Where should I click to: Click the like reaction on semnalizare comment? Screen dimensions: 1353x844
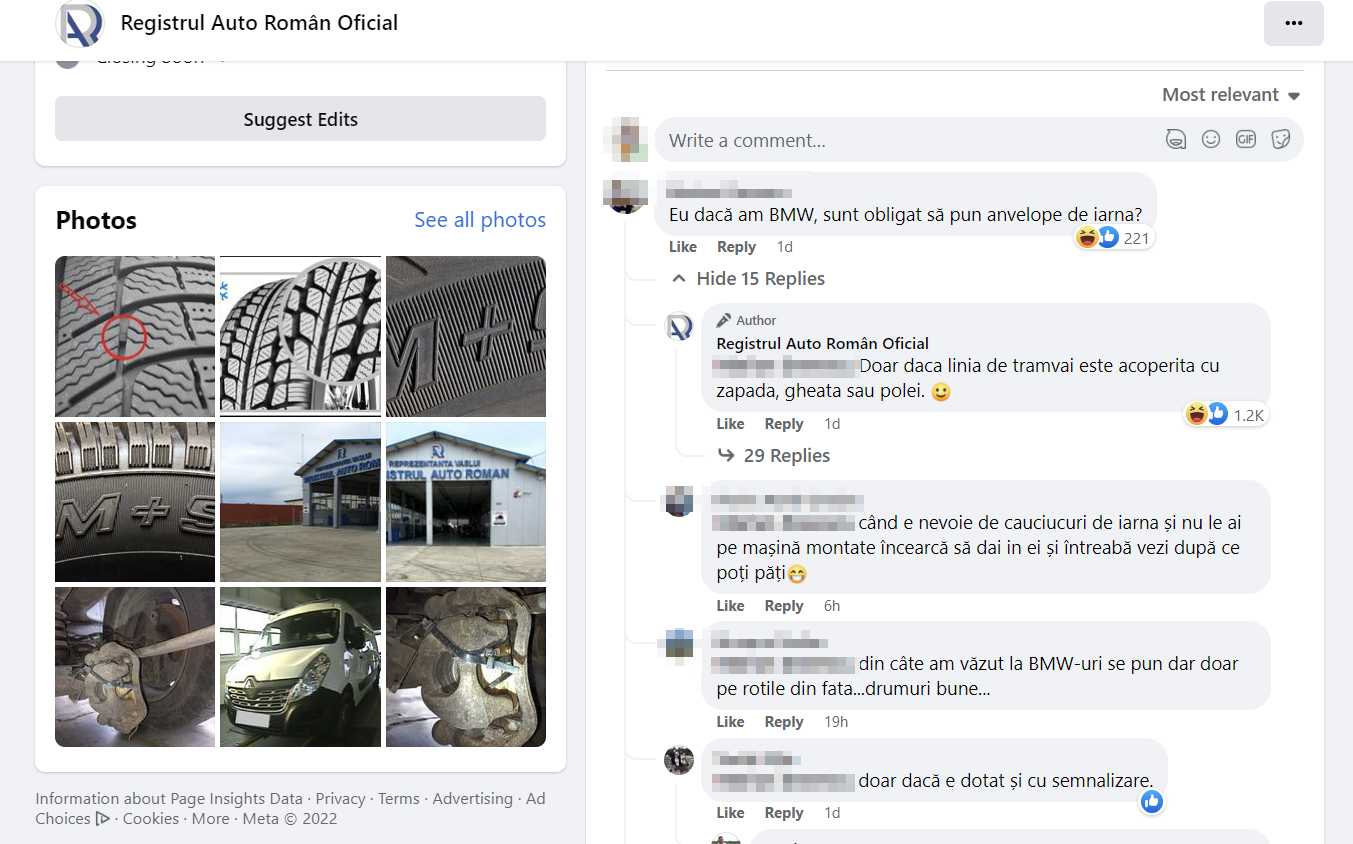[x=1152, y=801]
